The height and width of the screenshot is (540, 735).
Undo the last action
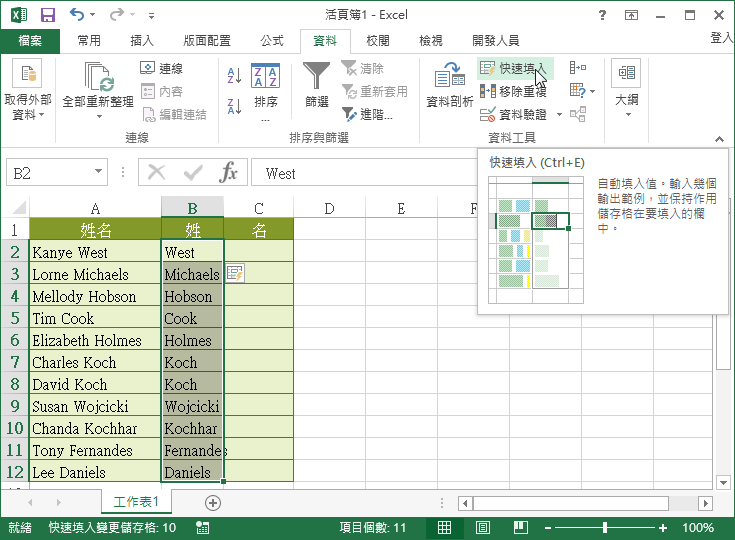point(77,15)
